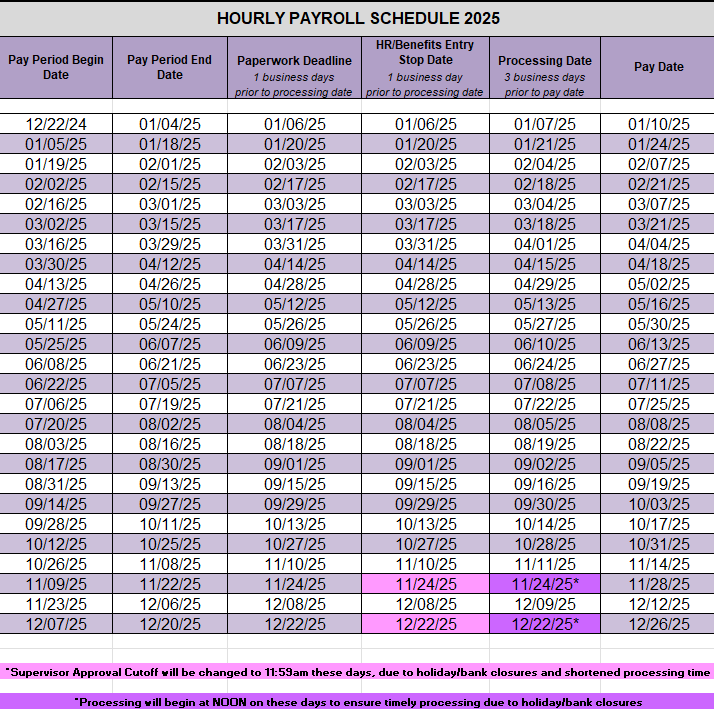Image resolution: width=714 pixels, height=709 pixels.
Task: Select Paperwork Deadline cell 03/31/25
Action: pos(294,244)
